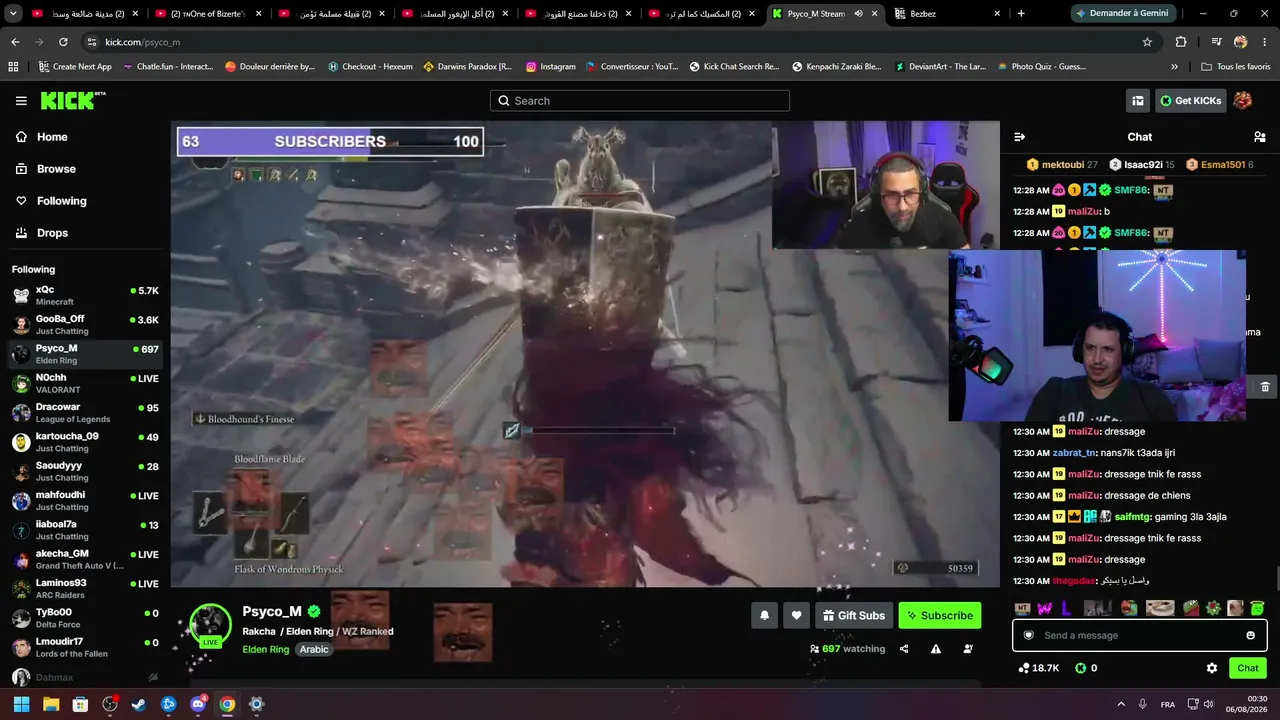Click mektoubi in the chat leaderboard
The height and width of the screenshot is (720, 1280).
pyautogui.click(x=1062, y=165)
